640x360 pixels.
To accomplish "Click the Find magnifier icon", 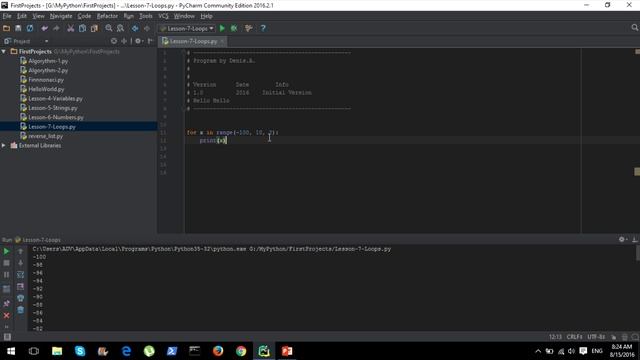I will [109, 29].
